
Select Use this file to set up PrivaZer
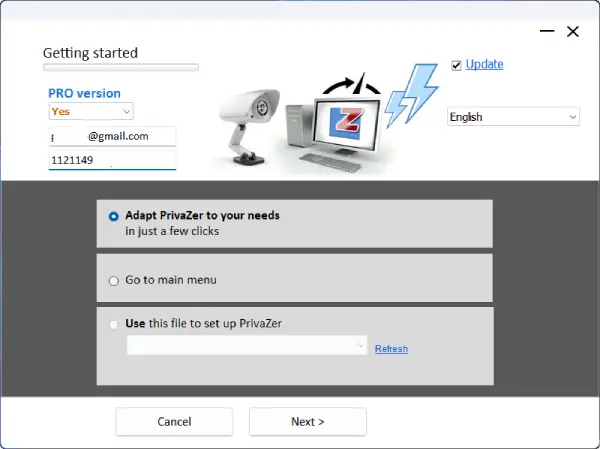pyautogui.click(x=114, y=325)
